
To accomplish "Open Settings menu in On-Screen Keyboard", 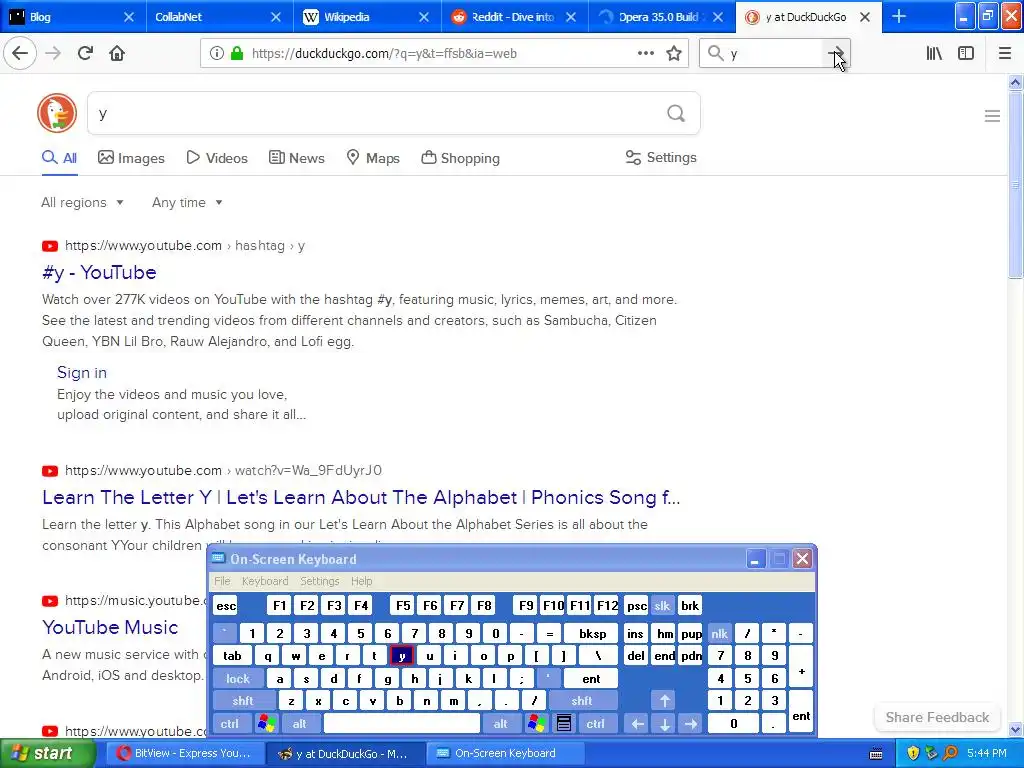I will [x=319, y=581].
